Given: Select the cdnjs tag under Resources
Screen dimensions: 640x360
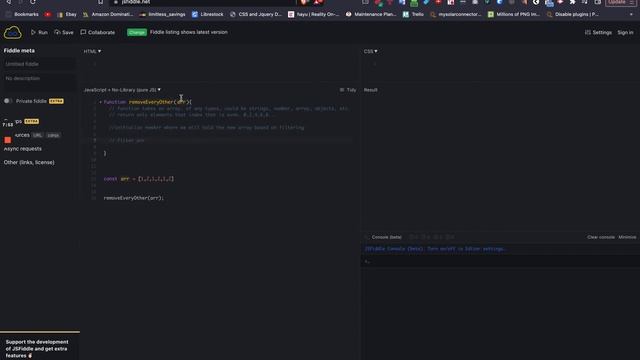Looking at the screenshot, I should pyautogui.click(x=53, y=135).
